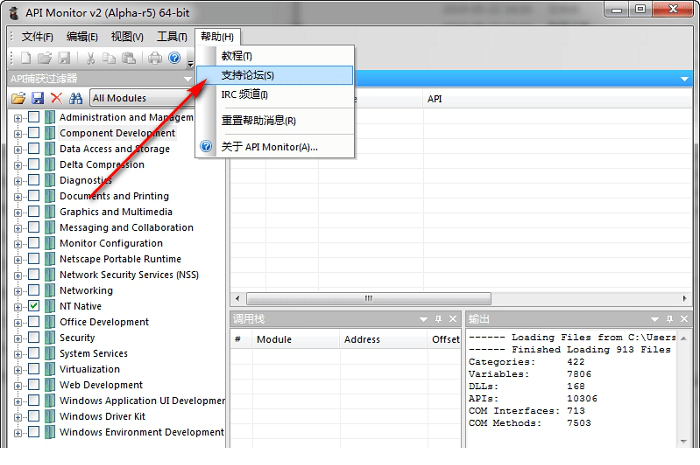
Task: Close the 输出 output panel
Action: (684, 319)
